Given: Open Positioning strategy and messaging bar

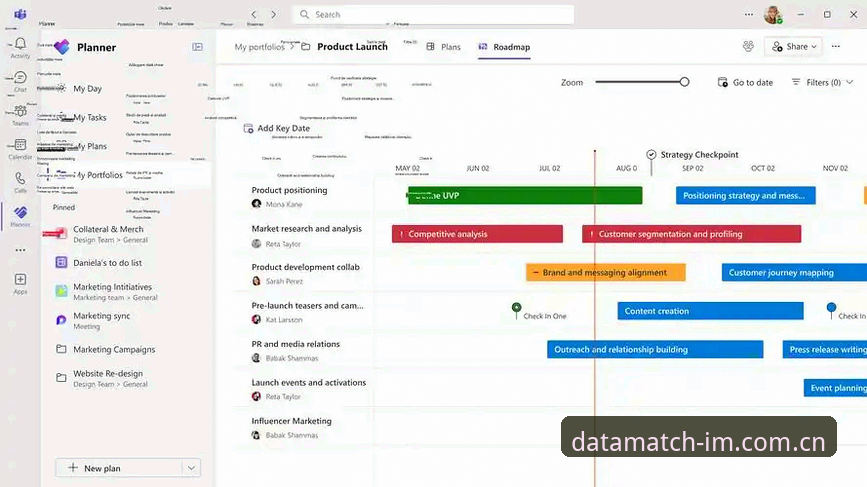Looking at the screenshot, I should coord(745,195).
